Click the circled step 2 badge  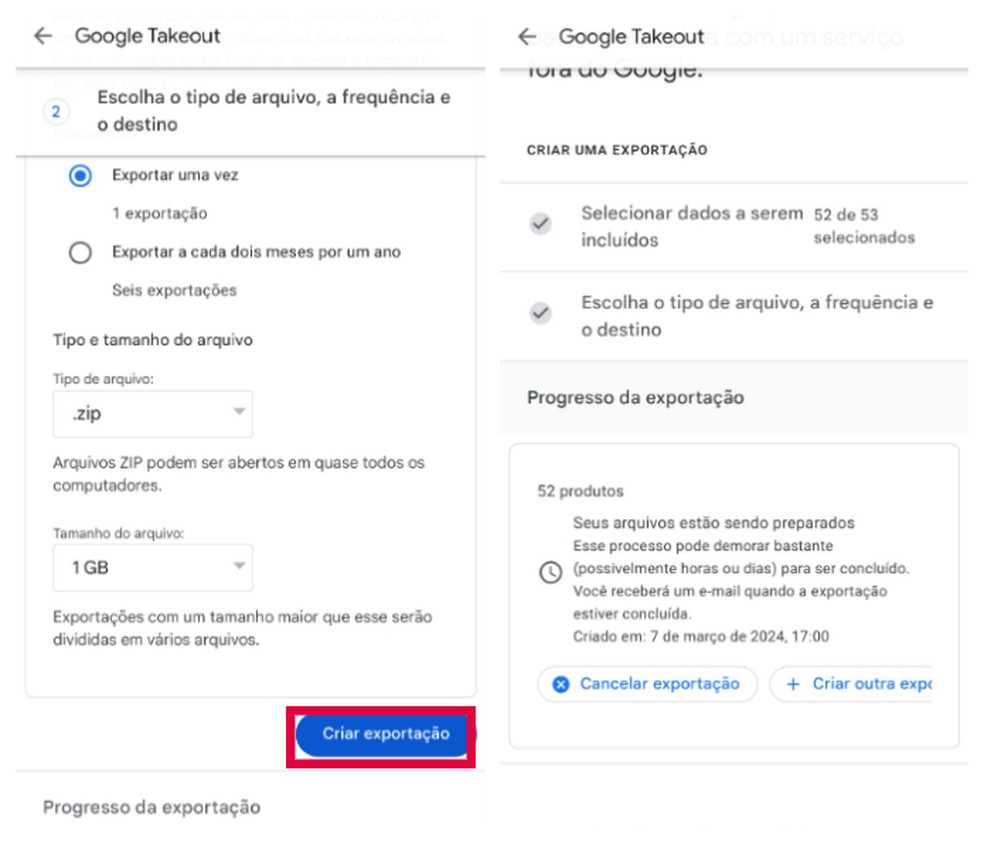(56, 111)
